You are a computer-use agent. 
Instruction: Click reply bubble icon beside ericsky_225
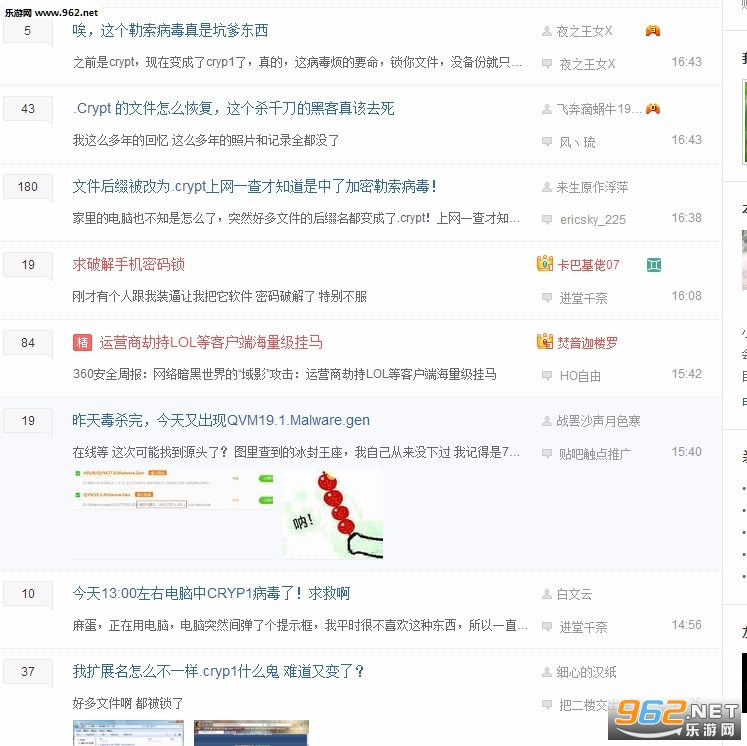tap(547, 220)
